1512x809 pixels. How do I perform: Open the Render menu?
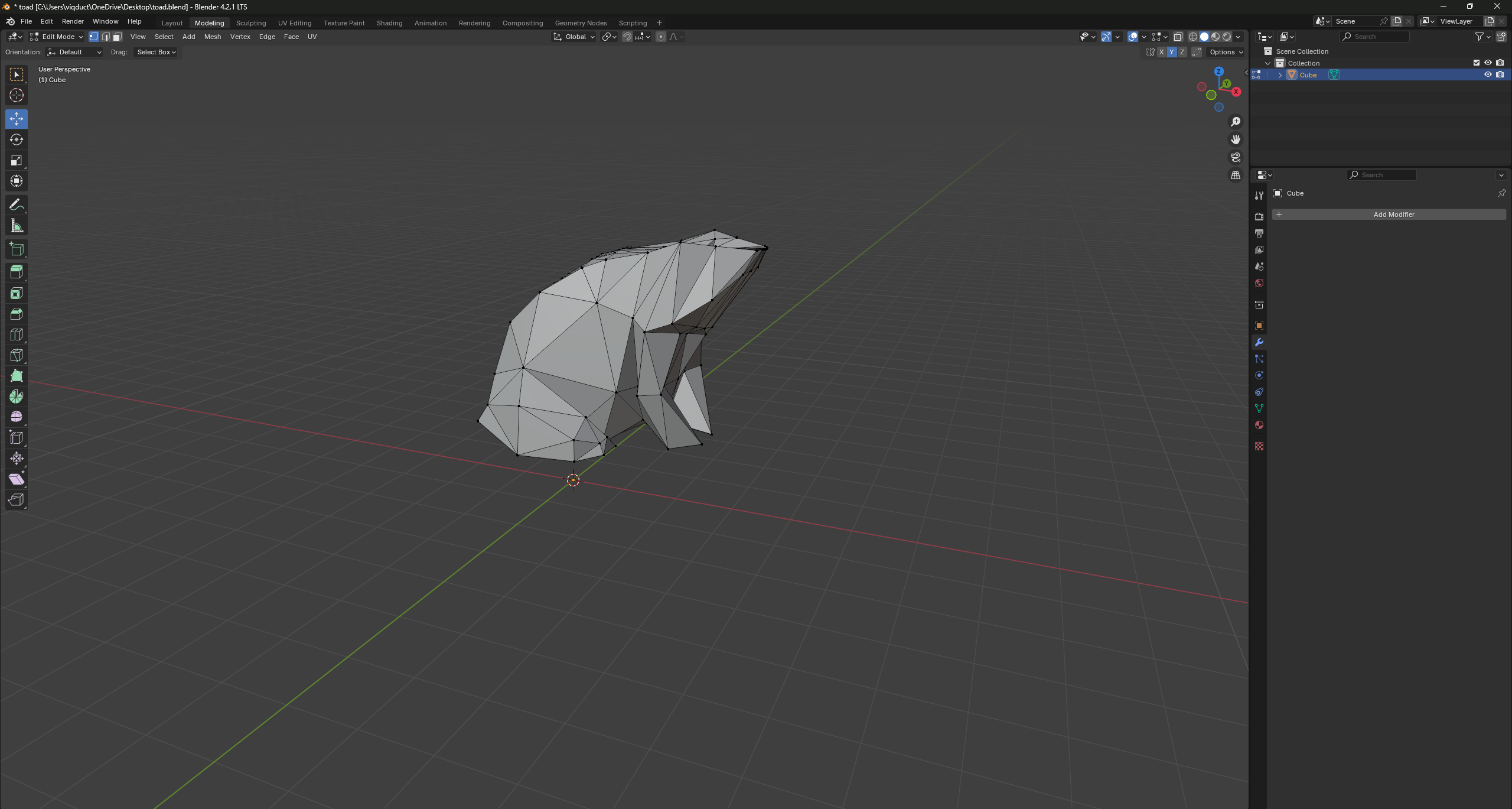73,21
